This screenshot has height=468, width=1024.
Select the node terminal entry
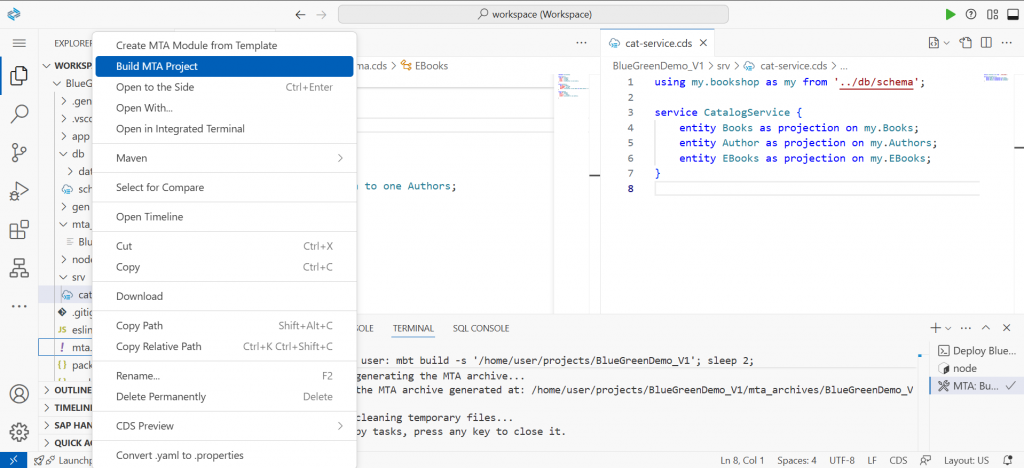[976, 368]
